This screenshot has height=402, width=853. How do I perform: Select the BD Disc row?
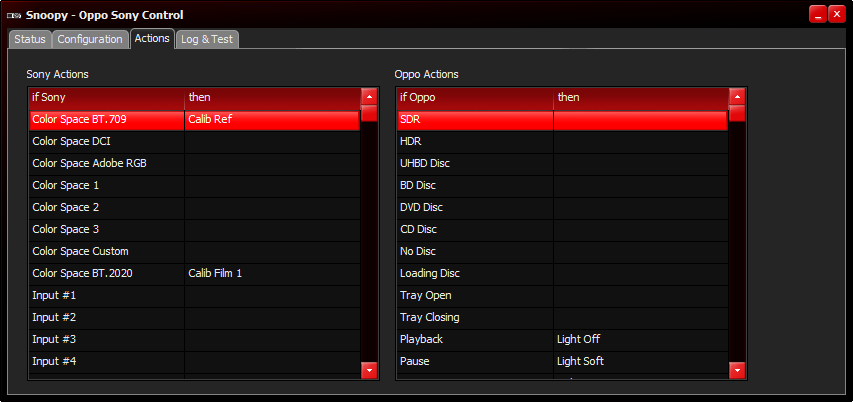(x=563, y=186)
